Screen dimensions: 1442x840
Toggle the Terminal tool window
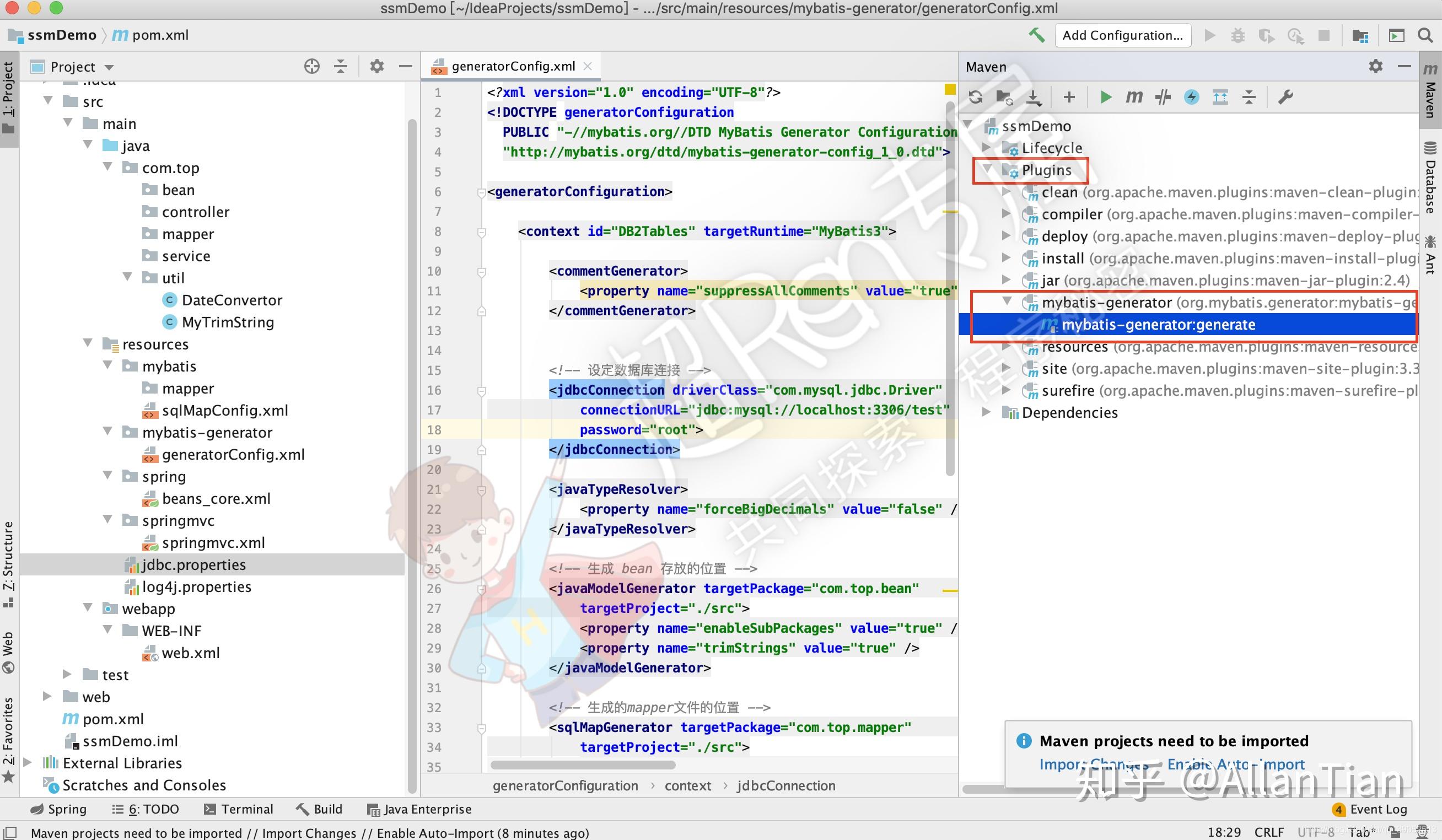click(x=239, y=809)
